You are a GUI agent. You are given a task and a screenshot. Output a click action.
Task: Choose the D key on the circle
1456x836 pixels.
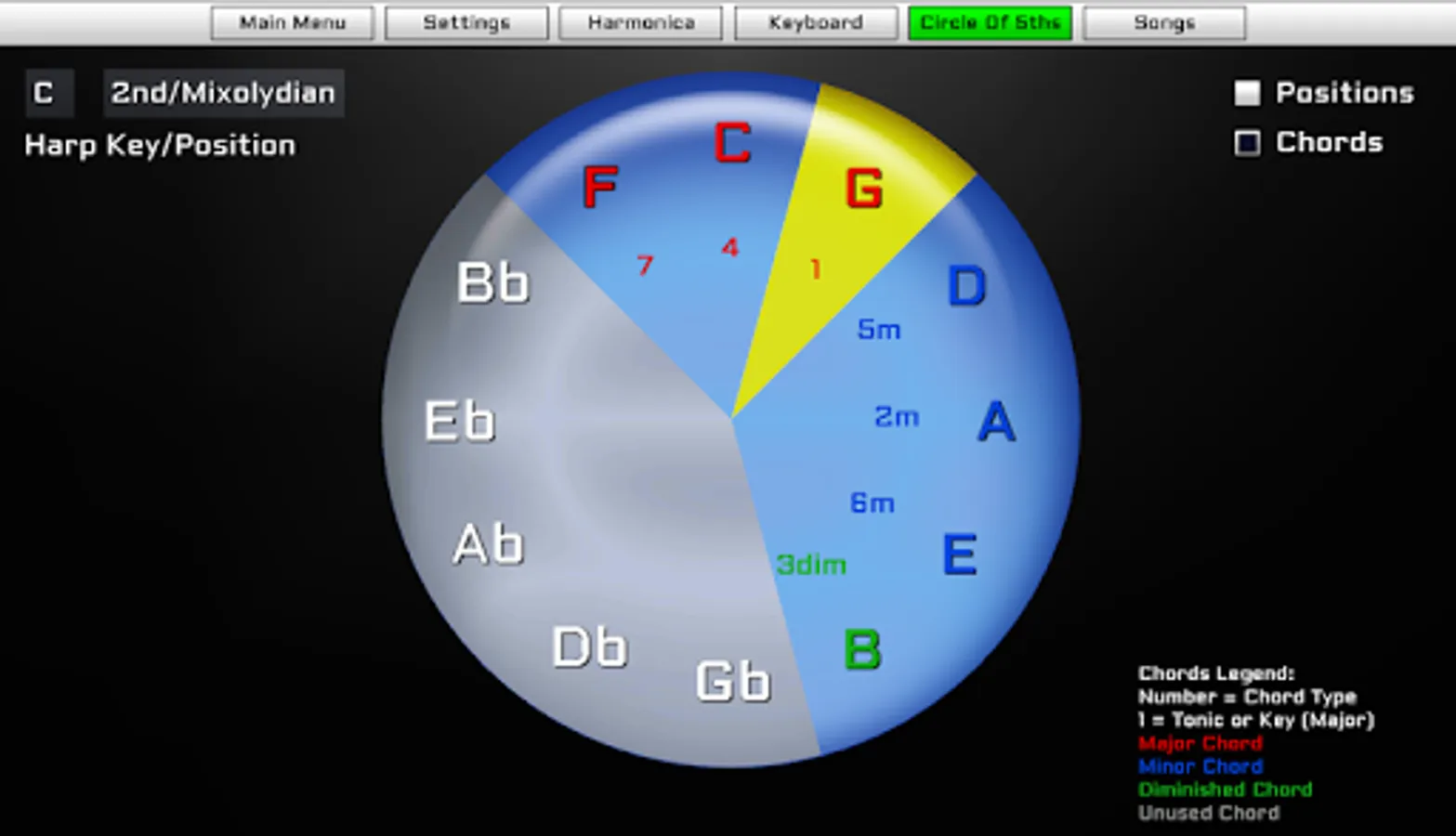(966, 285)
